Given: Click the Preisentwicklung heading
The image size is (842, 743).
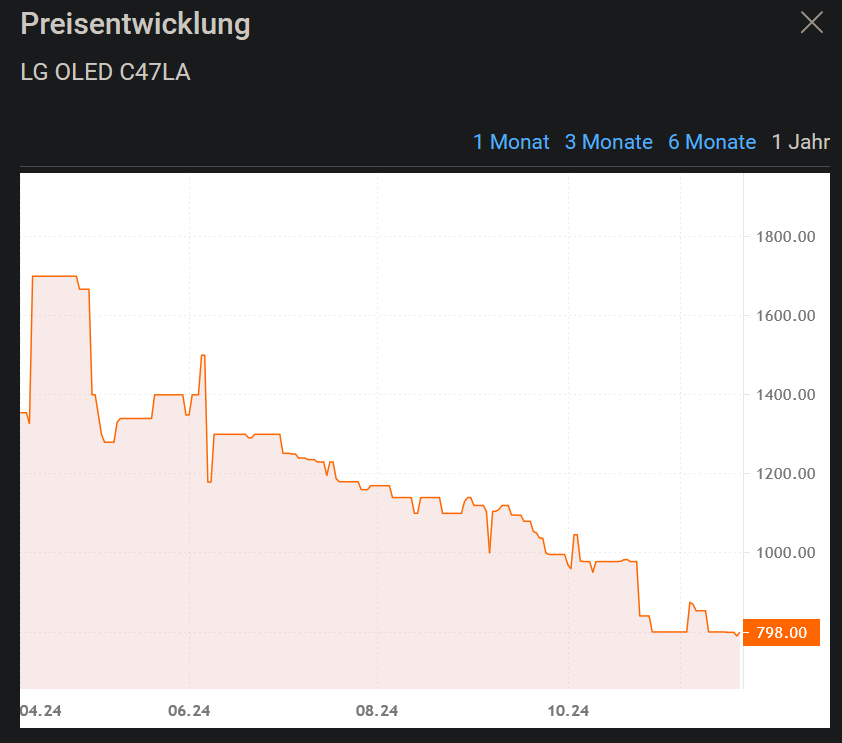Looking at the screenshot, I should tap(135, 25).
